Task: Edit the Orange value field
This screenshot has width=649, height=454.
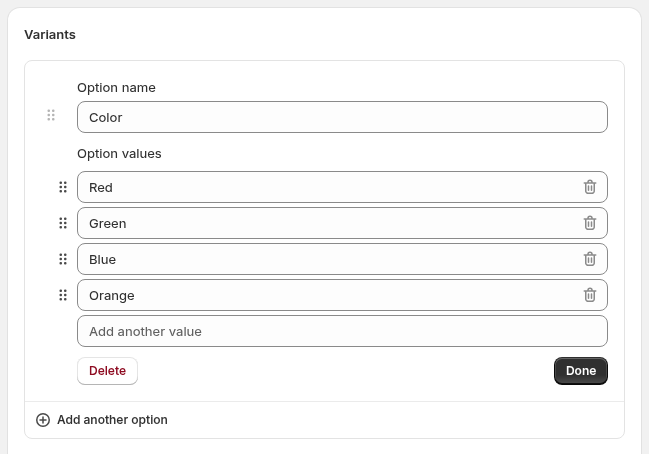Action: [342, 295]
